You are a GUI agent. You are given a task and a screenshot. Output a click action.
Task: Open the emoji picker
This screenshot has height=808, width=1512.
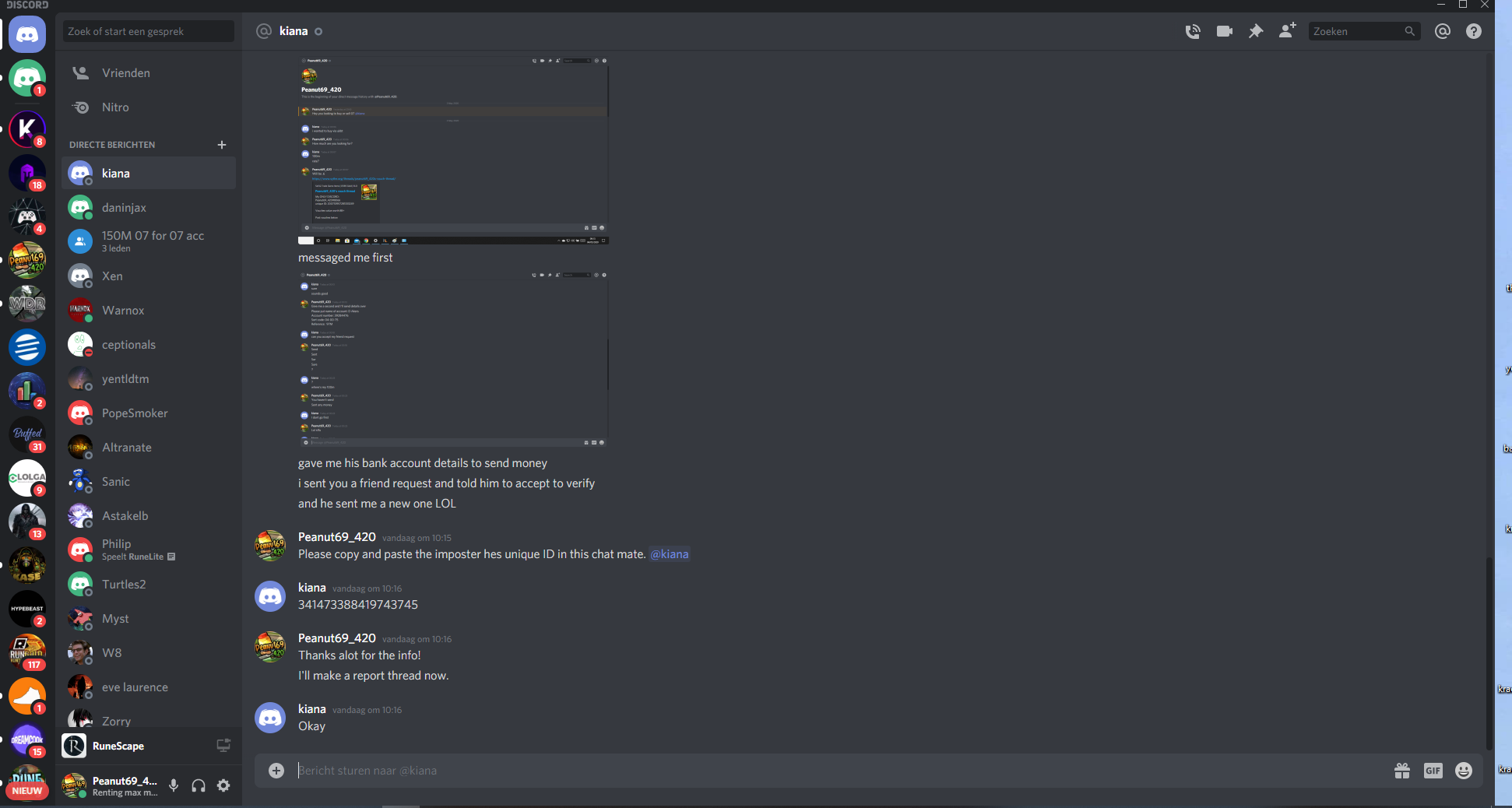point(1464,771)
